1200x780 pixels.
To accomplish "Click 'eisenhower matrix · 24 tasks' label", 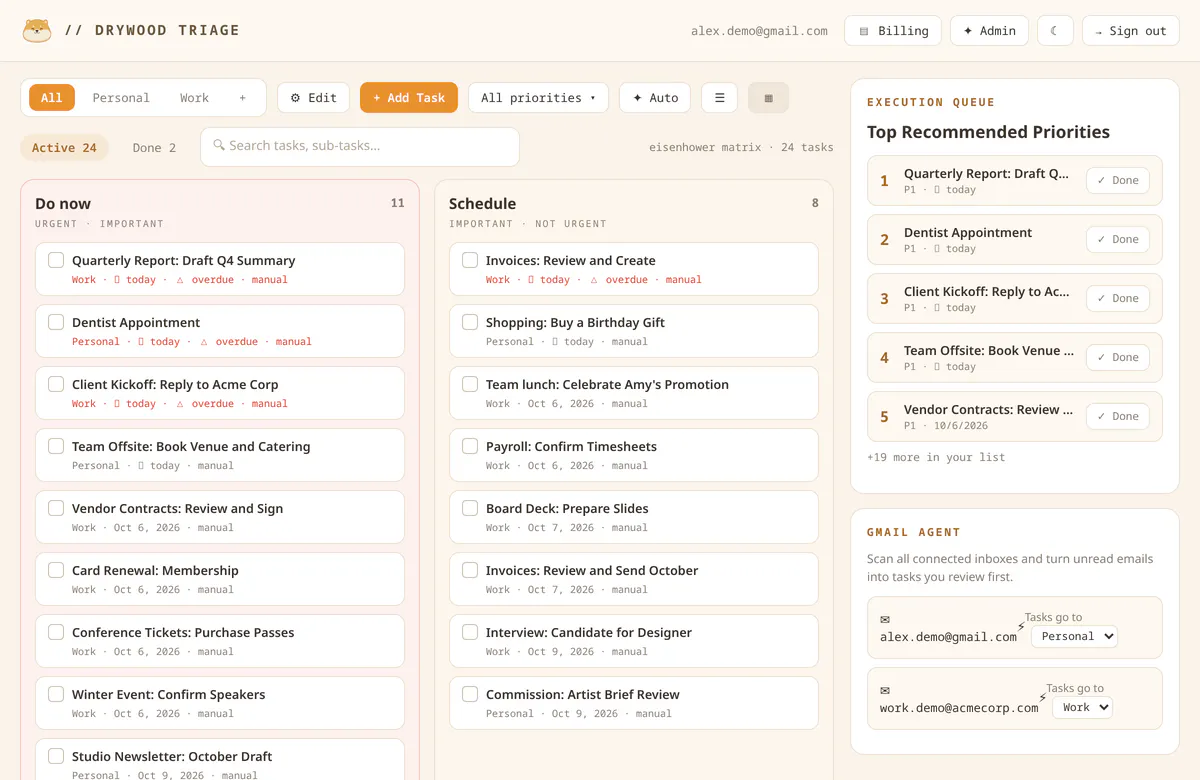I will click(741, 147).
